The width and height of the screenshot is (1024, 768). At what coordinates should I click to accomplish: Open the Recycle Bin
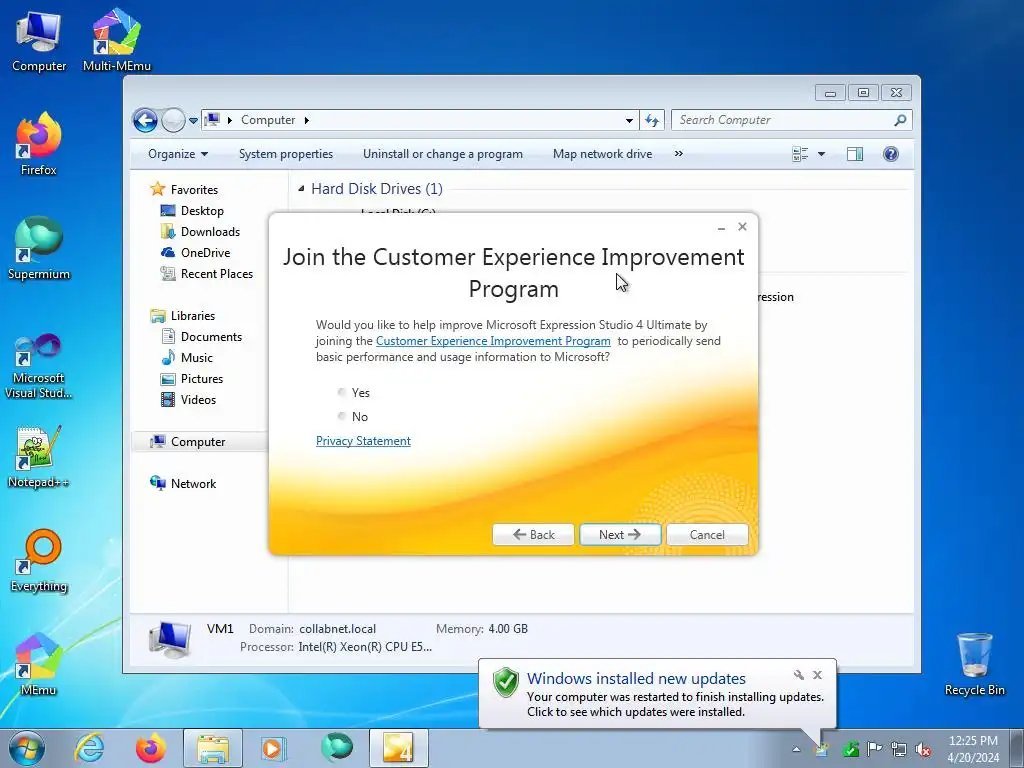[974, 665]
